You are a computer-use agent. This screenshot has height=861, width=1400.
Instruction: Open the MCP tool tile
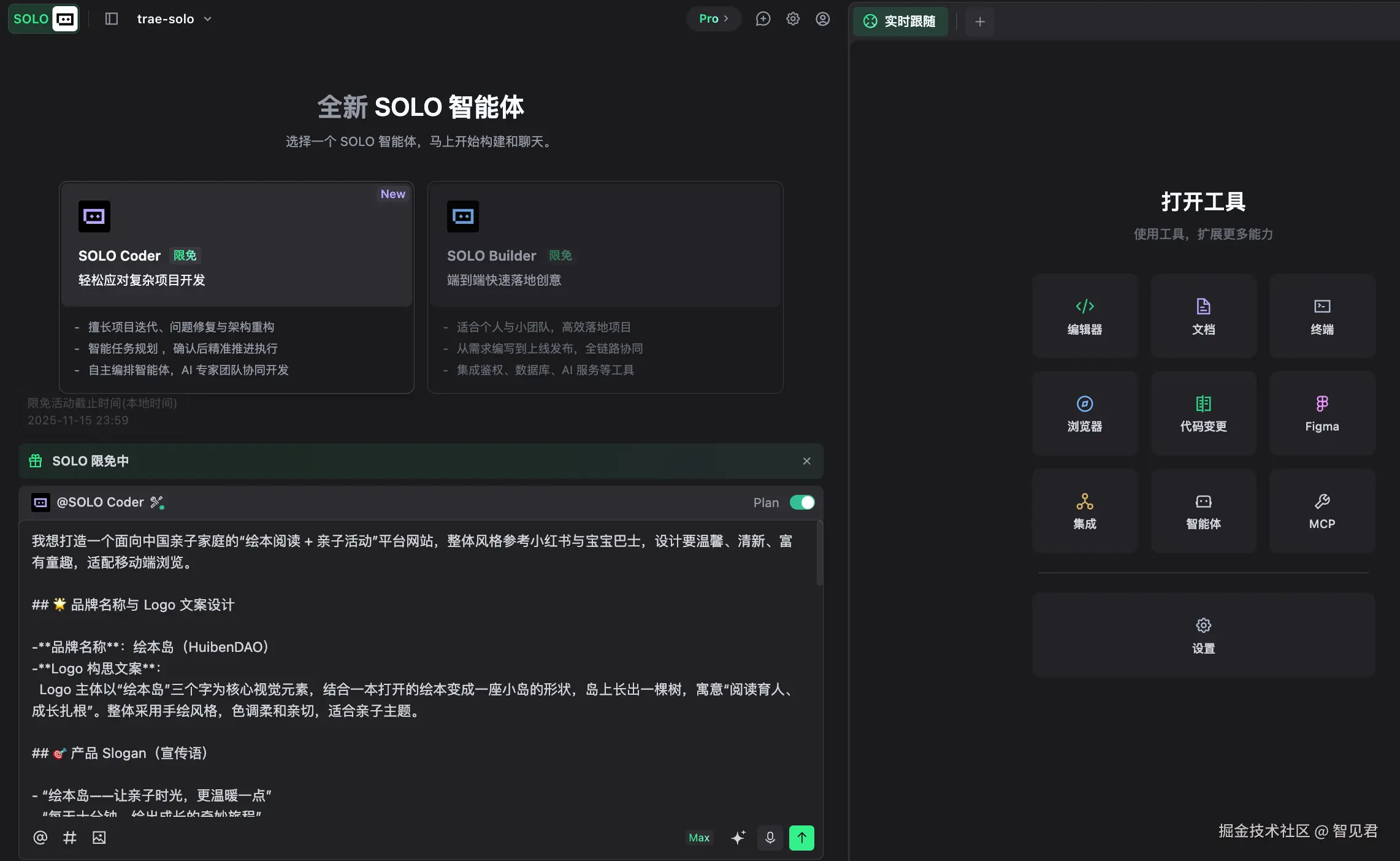point(1322,511)
